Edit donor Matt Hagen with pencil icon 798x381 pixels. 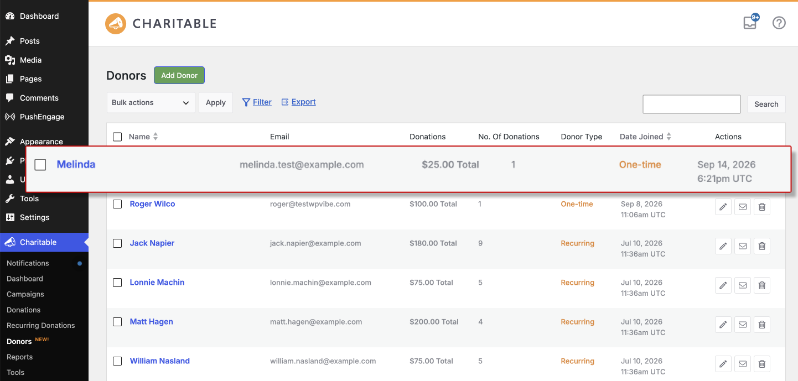coord(723,325)
